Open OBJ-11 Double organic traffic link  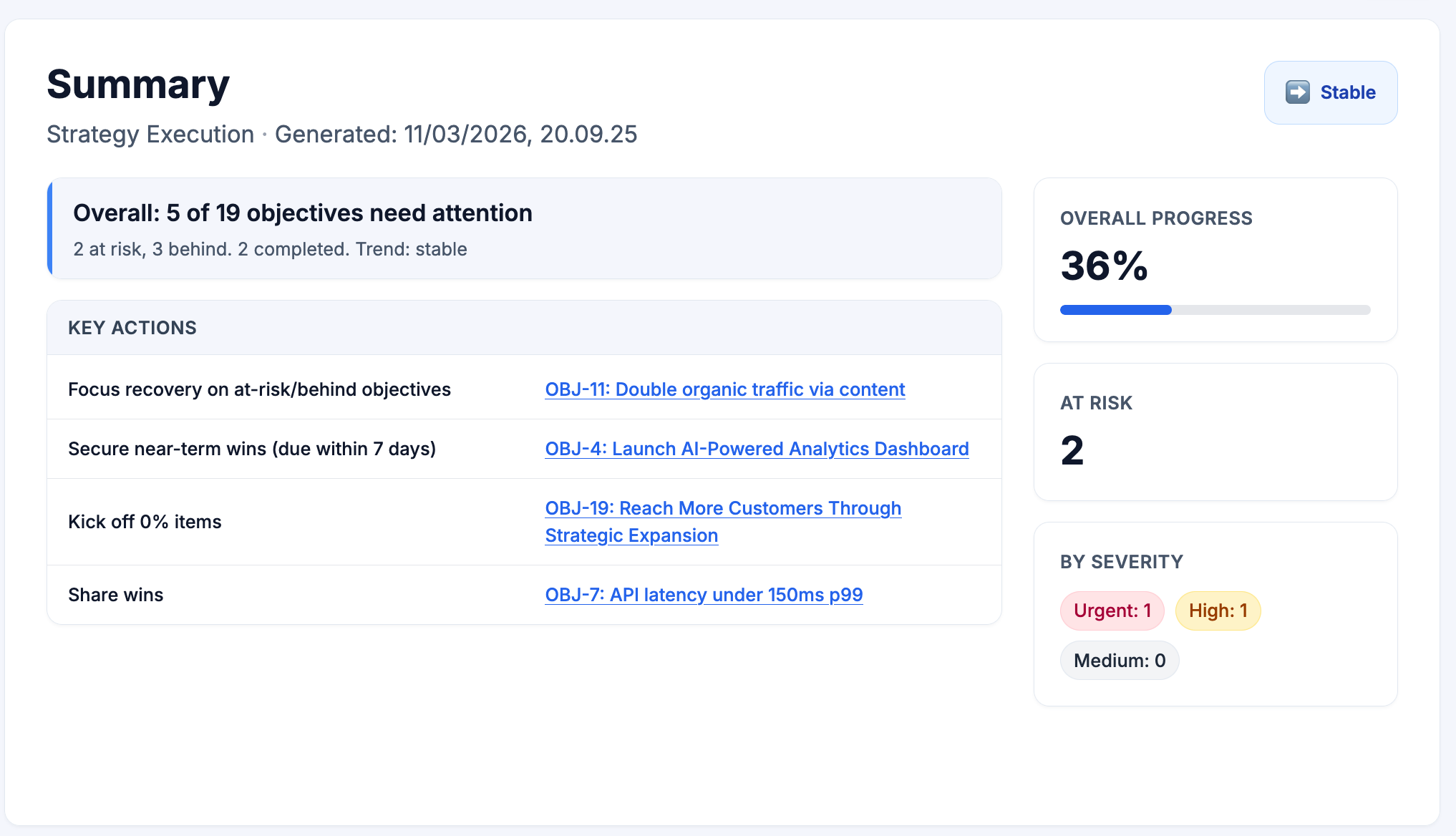[x=724, y=389]
